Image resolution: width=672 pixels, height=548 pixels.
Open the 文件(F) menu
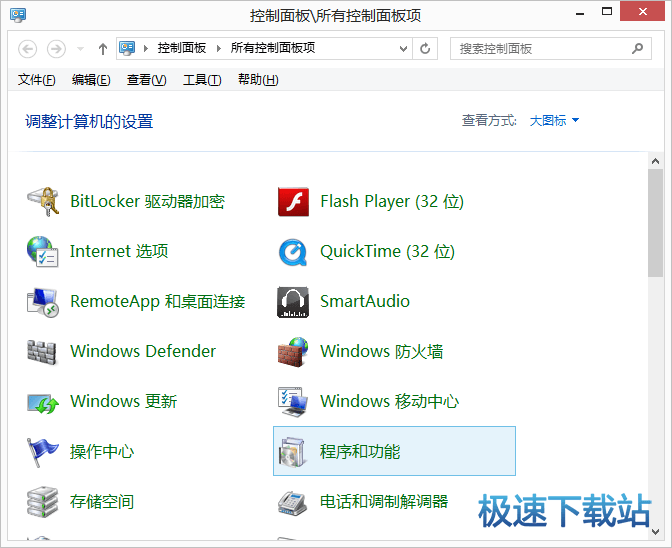(36, 80)
